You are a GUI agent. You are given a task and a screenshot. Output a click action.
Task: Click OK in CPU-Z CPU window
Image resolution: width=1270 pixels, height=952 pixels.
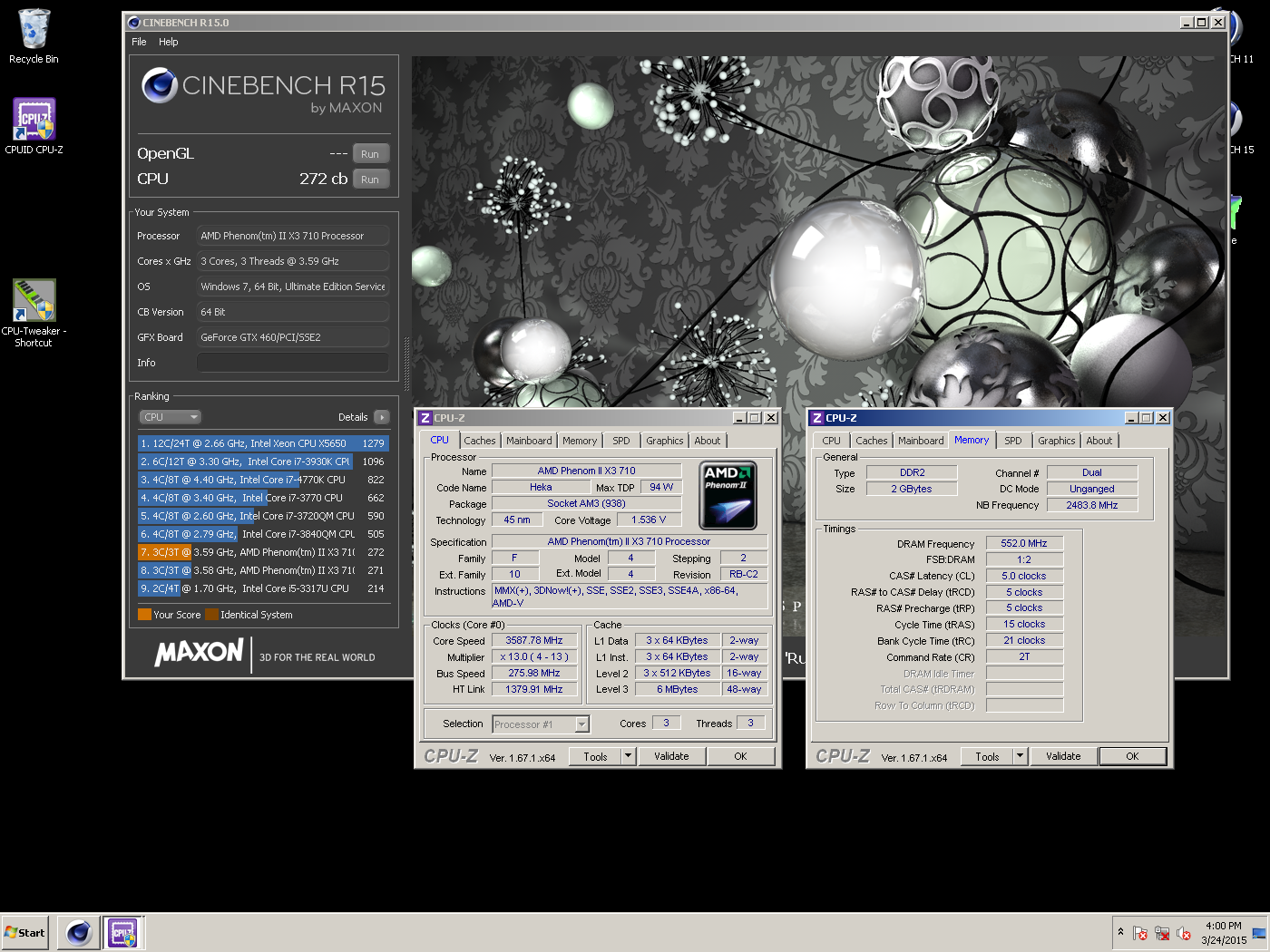pyautogui.click(x=740, y=756)
